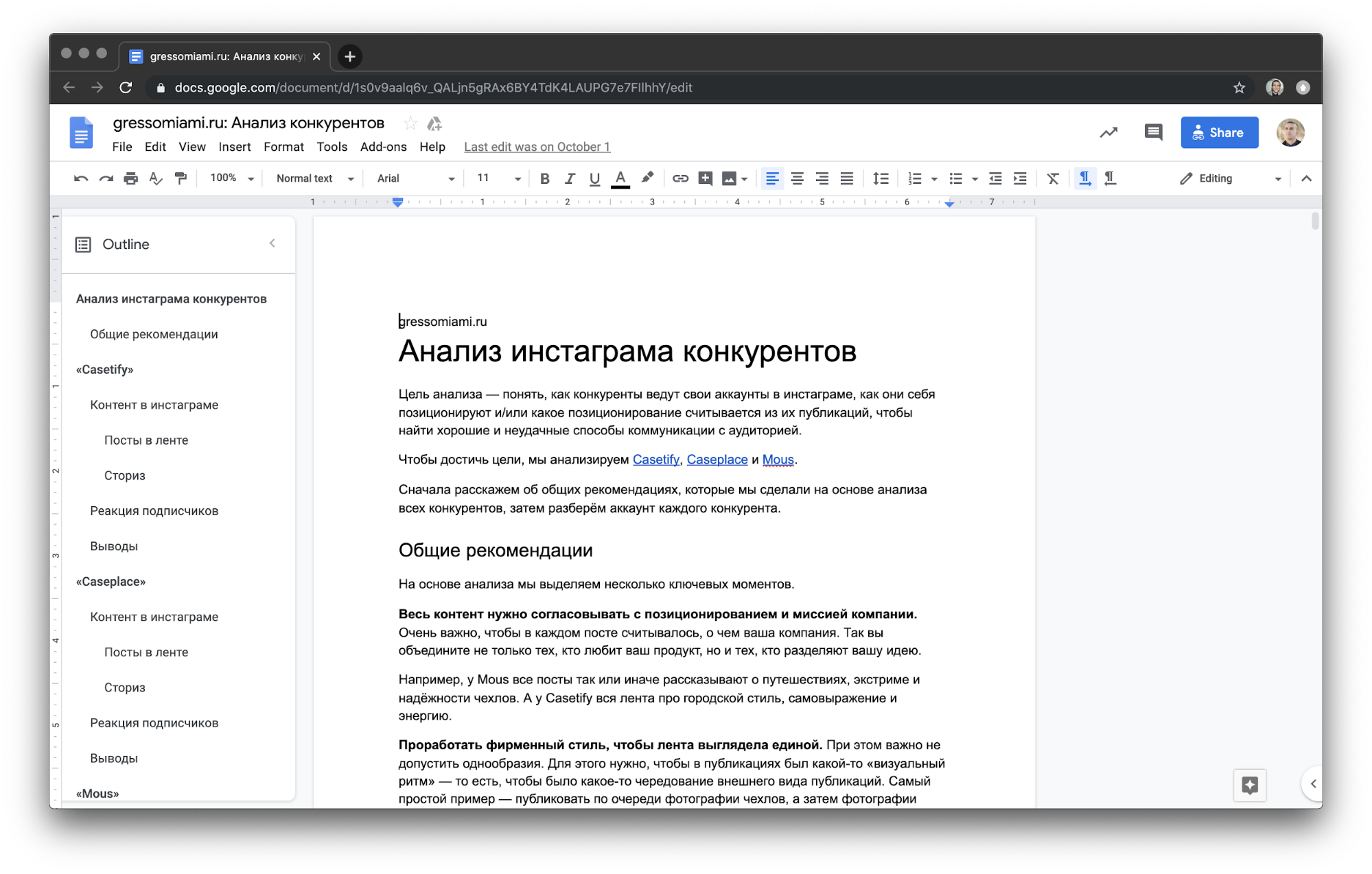Follow the Casetify hyperlink in text
The height and width of the screenshot is (874, 1372).
(655, 460)
